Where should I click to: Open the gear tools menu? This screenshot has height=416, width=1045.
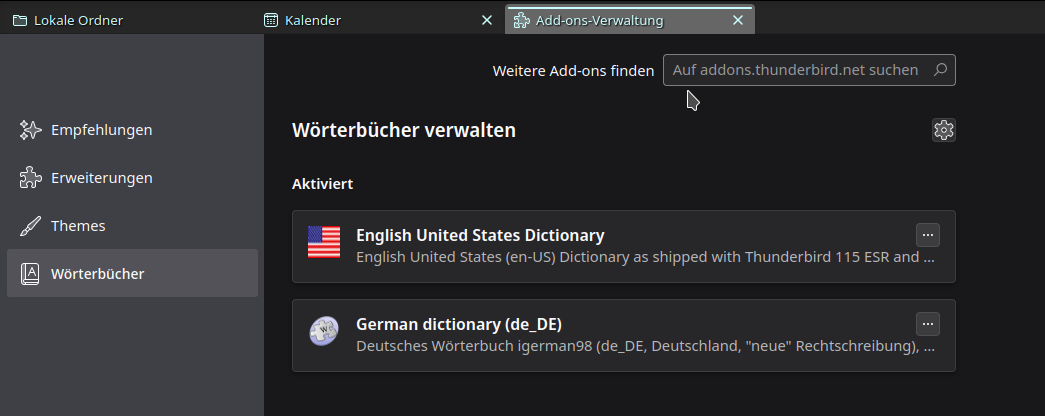[944, 130]
